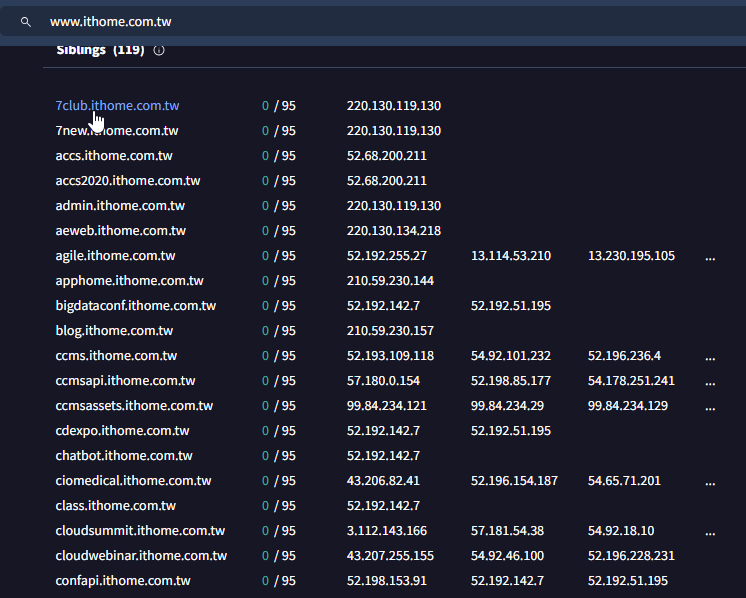Viewport: 746px width, 598px height.
Task: Expand more IPs for agile.ithome.com.tw
Action: [710, 257]
